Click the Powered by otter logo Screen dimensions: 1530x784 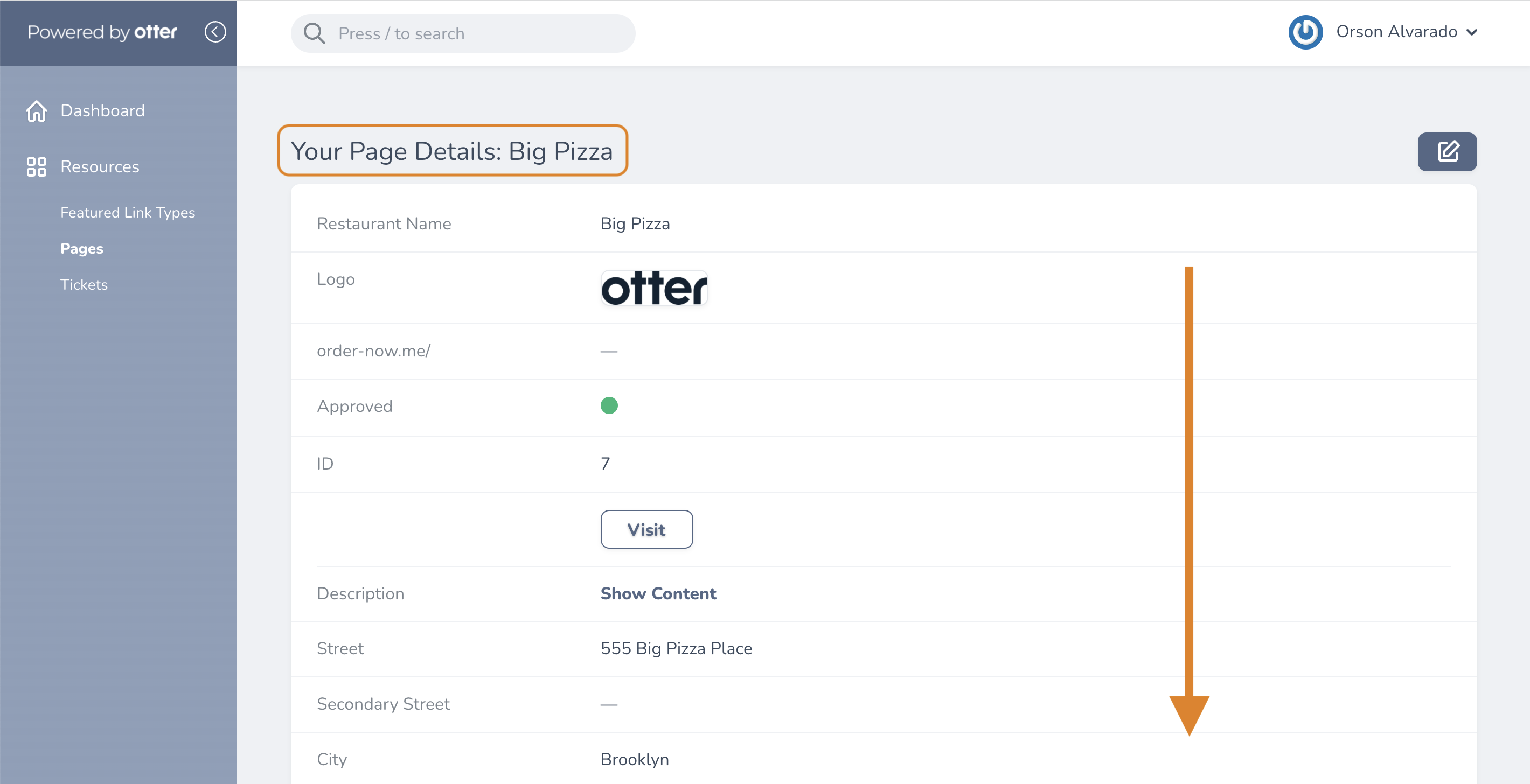(102, 32)
